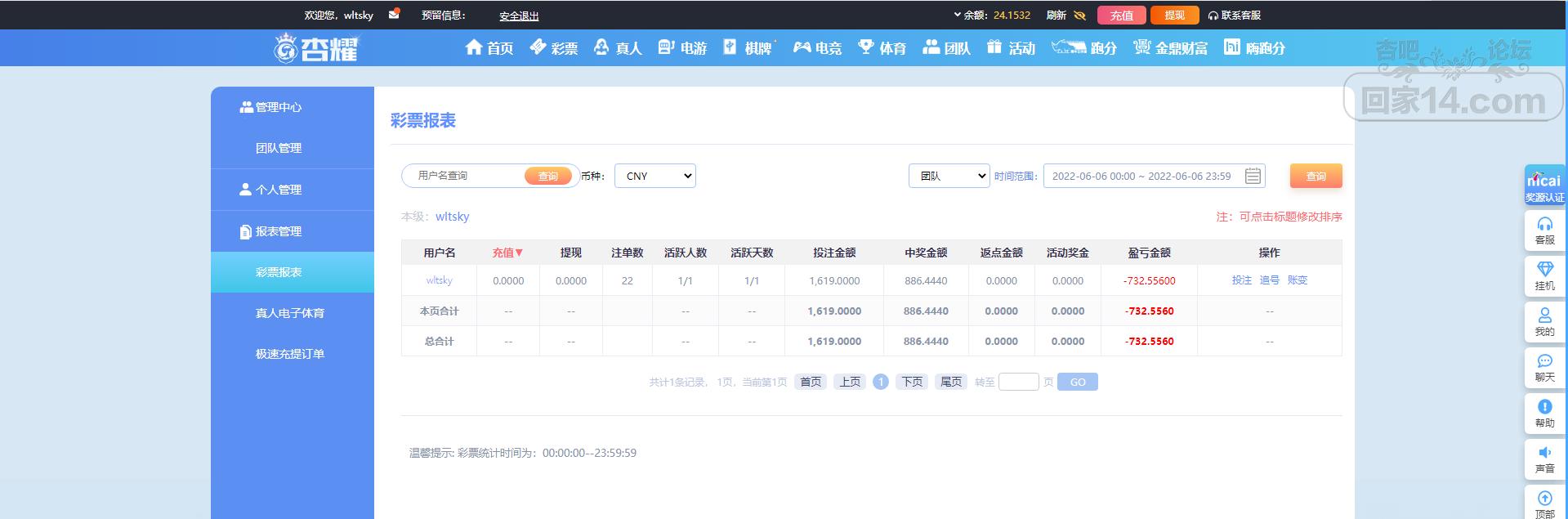Open the 团队 team nav item
This screenshot has width=1568, height=519.
946,48
